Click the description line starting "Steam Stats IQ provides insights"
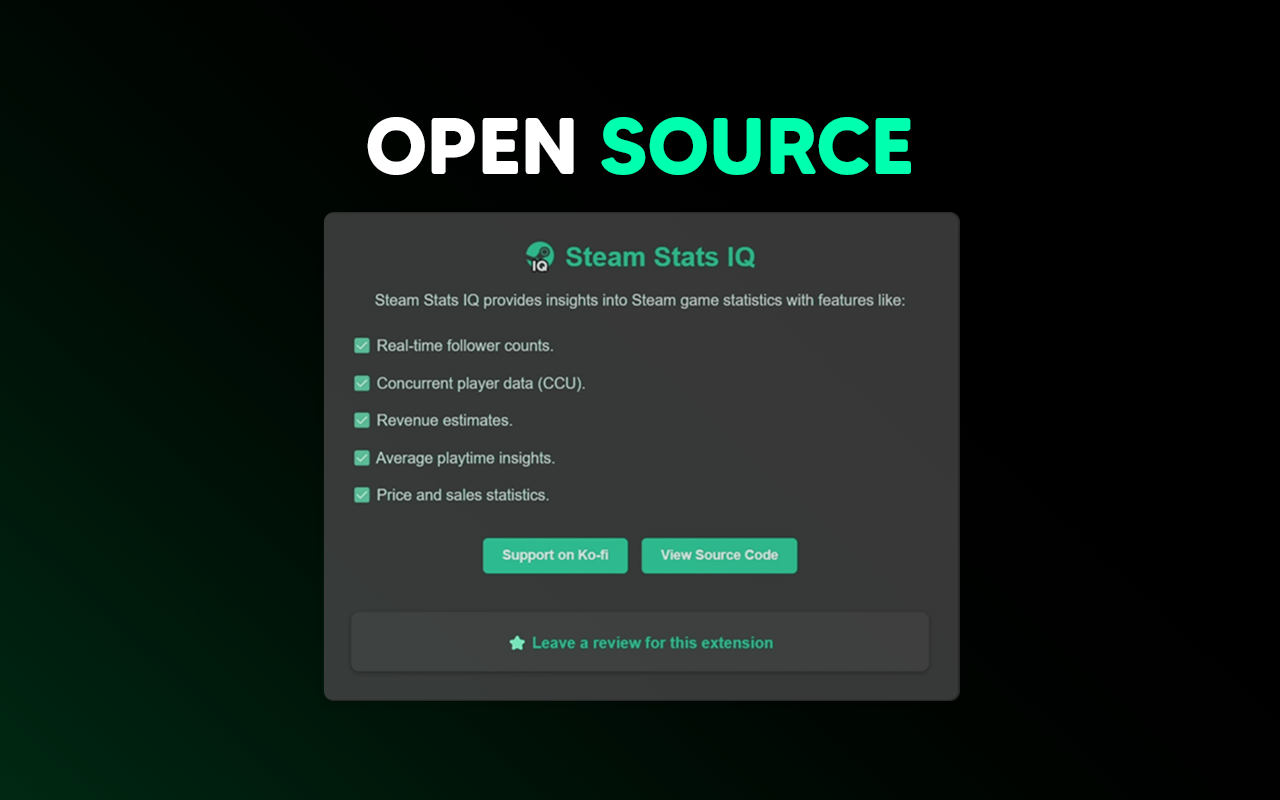This screenshot has height=800, width=1280. [x=640, y=300]
